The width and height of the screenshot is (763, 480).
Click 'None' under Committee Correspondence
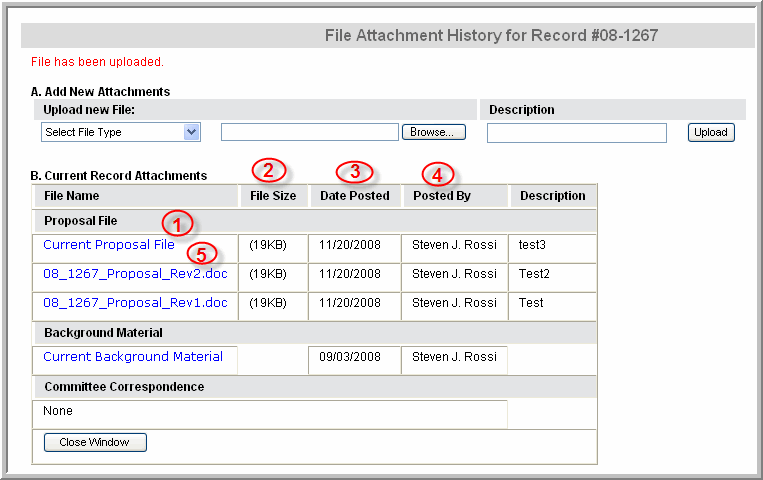(x=58, y=410)
